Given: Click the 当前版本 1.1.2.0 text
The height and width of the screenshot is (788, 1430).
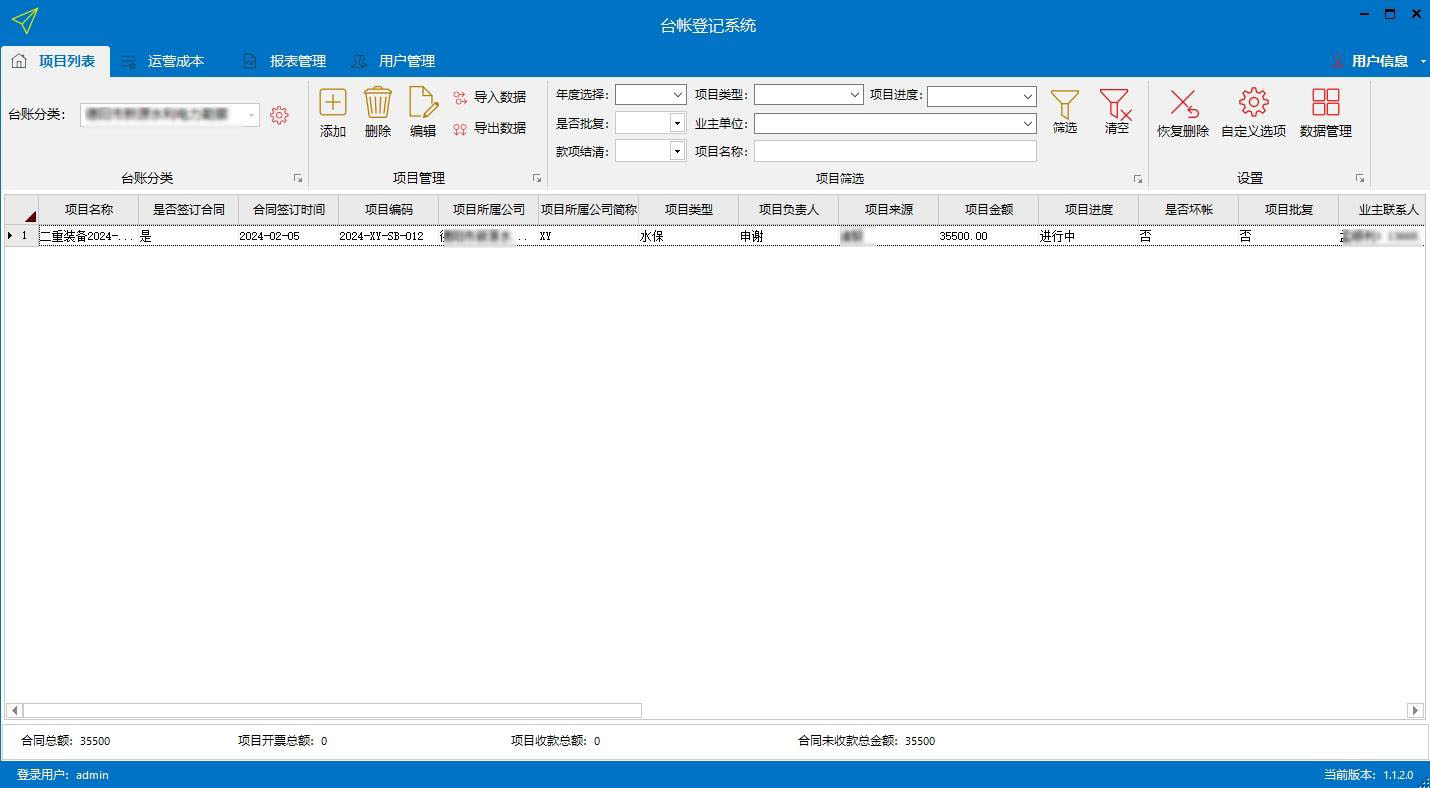Looking at the screenshot, I should [x=1369, y=775].
